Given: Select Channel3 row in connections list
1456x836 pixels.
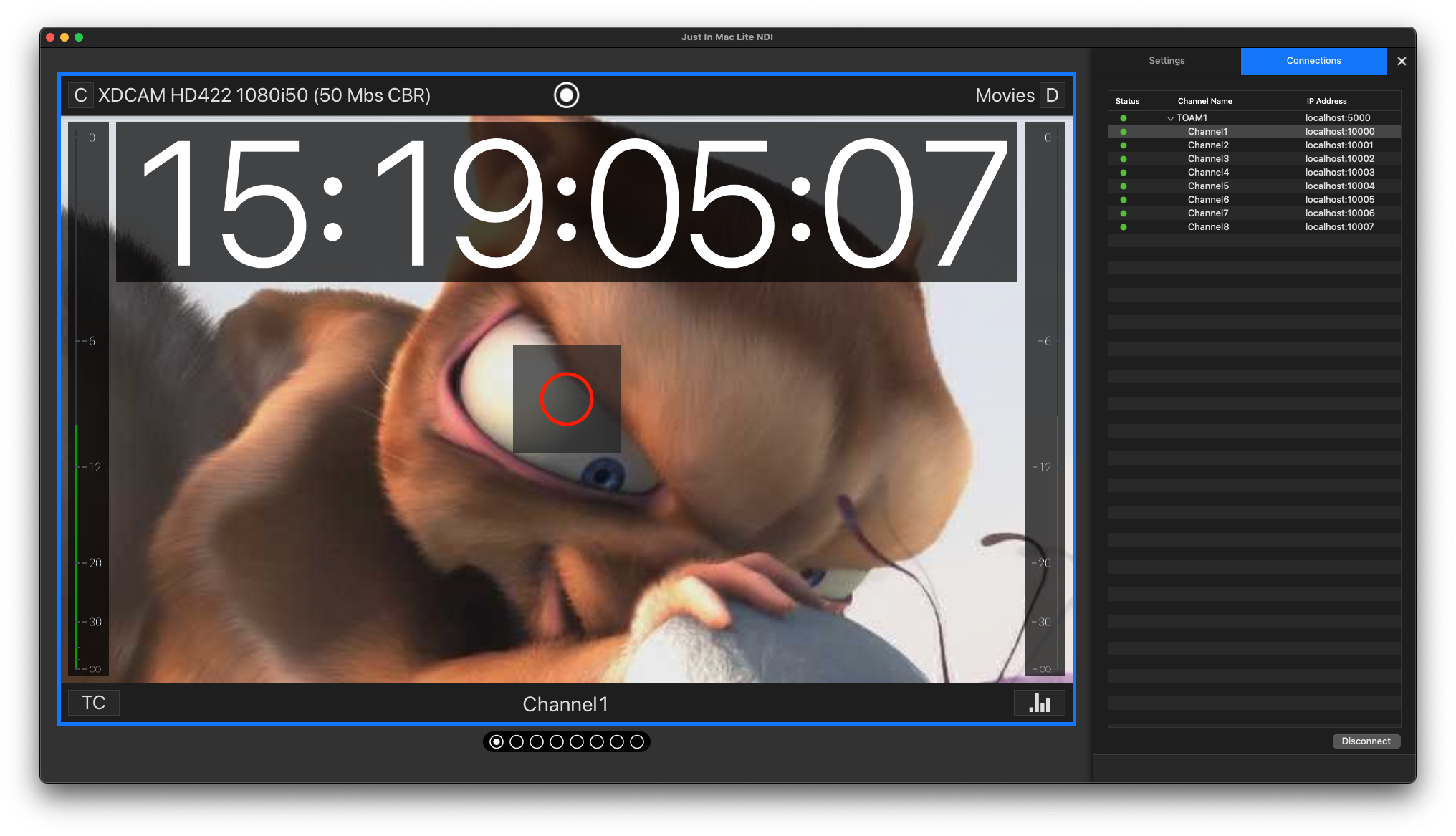Looking at the screenshot, I should [1254, 159].
